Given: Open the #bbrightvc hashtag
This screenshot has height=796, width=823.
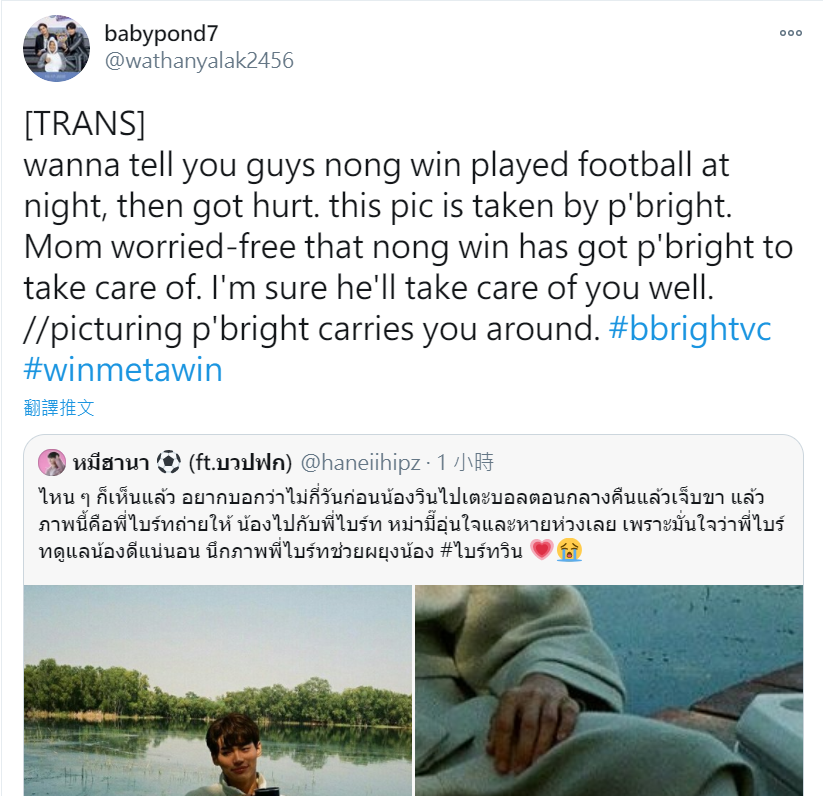Looking at the screenshot, I should pos(690,329).
